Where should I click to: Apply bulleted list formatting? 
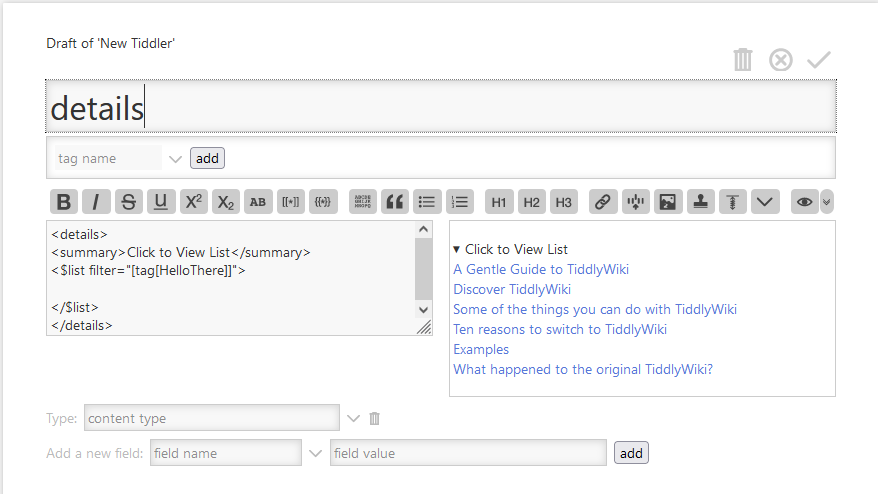(x=427, y=202)
